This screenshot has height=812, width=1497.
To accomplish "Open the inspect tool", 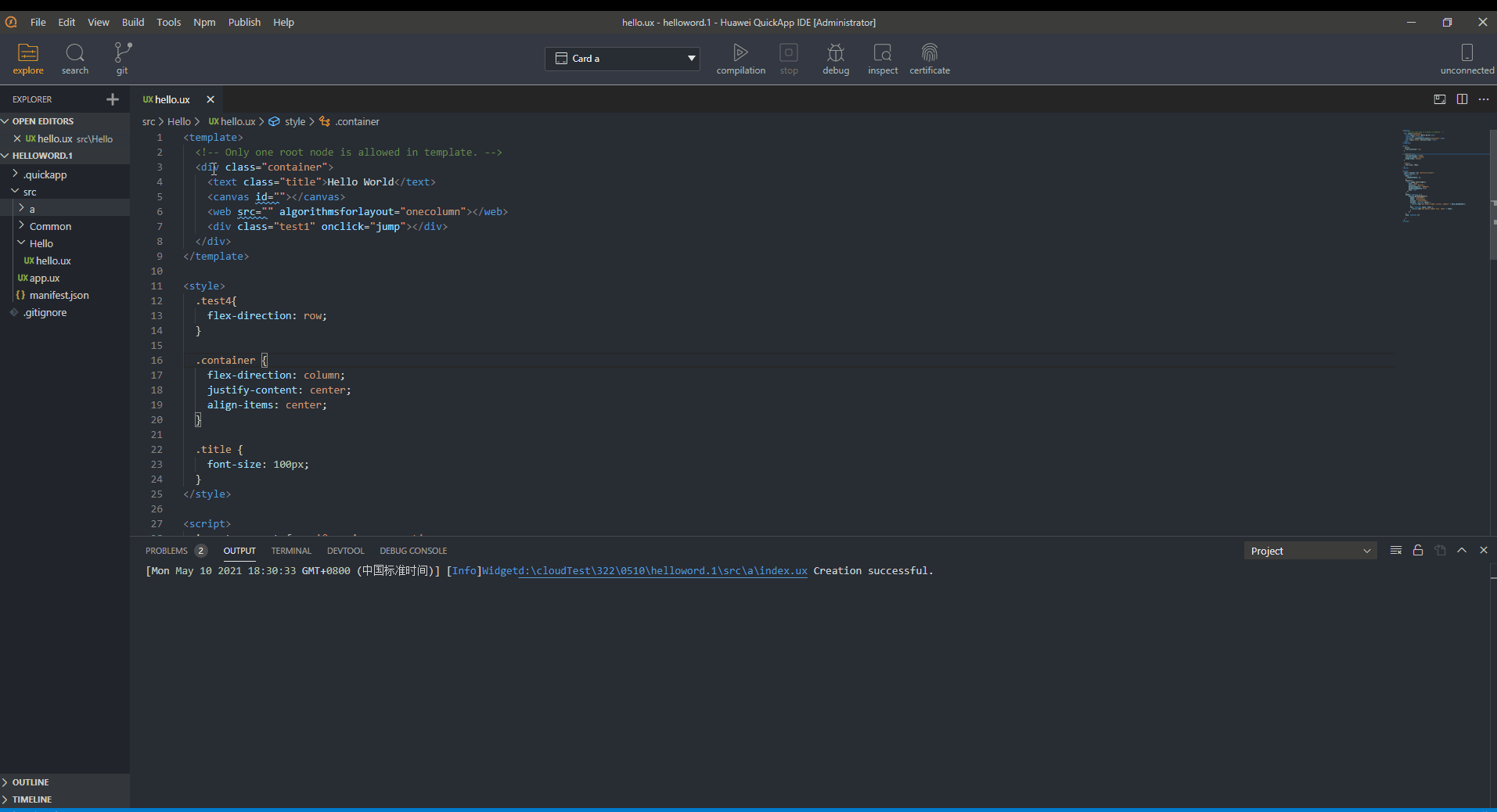I will [883, 59].
